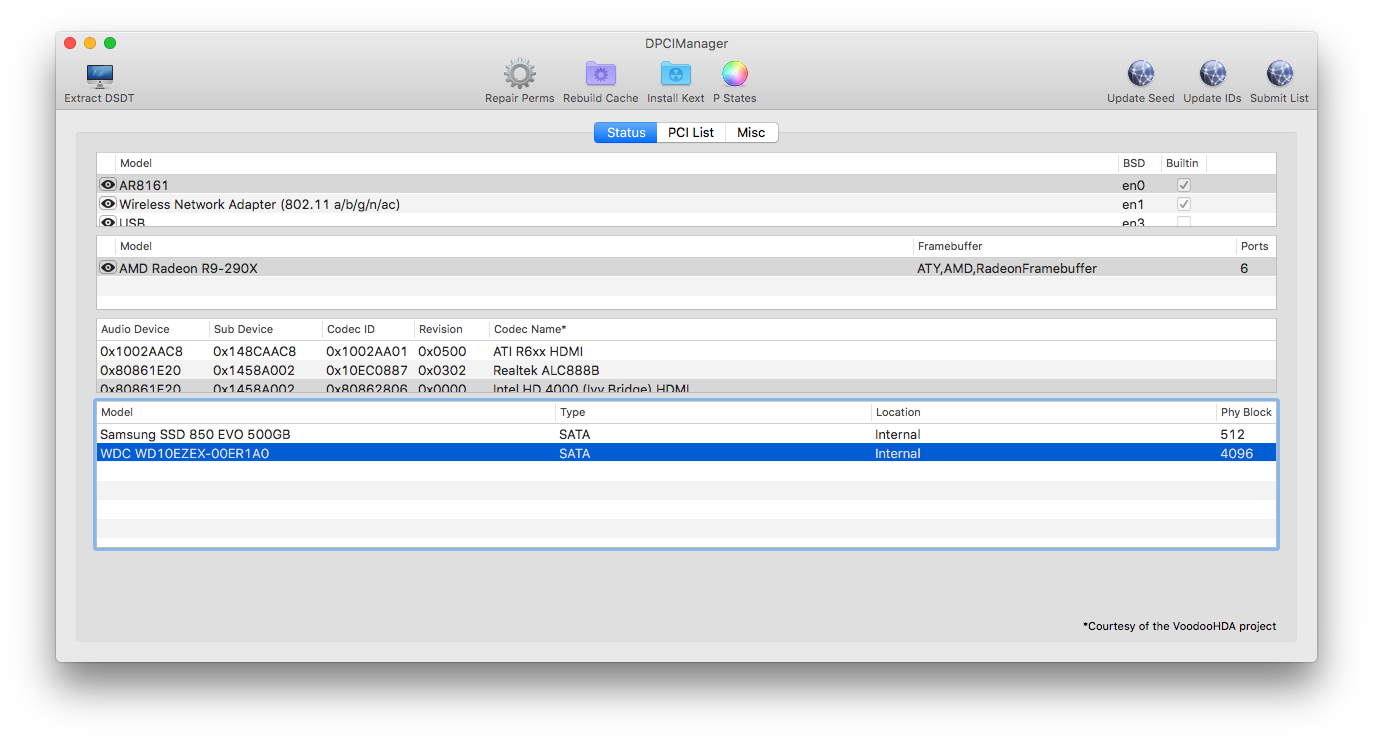Toggle Builtin checkbox for en0
Screen dimensions: 1373x742
tap(1184, 185)
